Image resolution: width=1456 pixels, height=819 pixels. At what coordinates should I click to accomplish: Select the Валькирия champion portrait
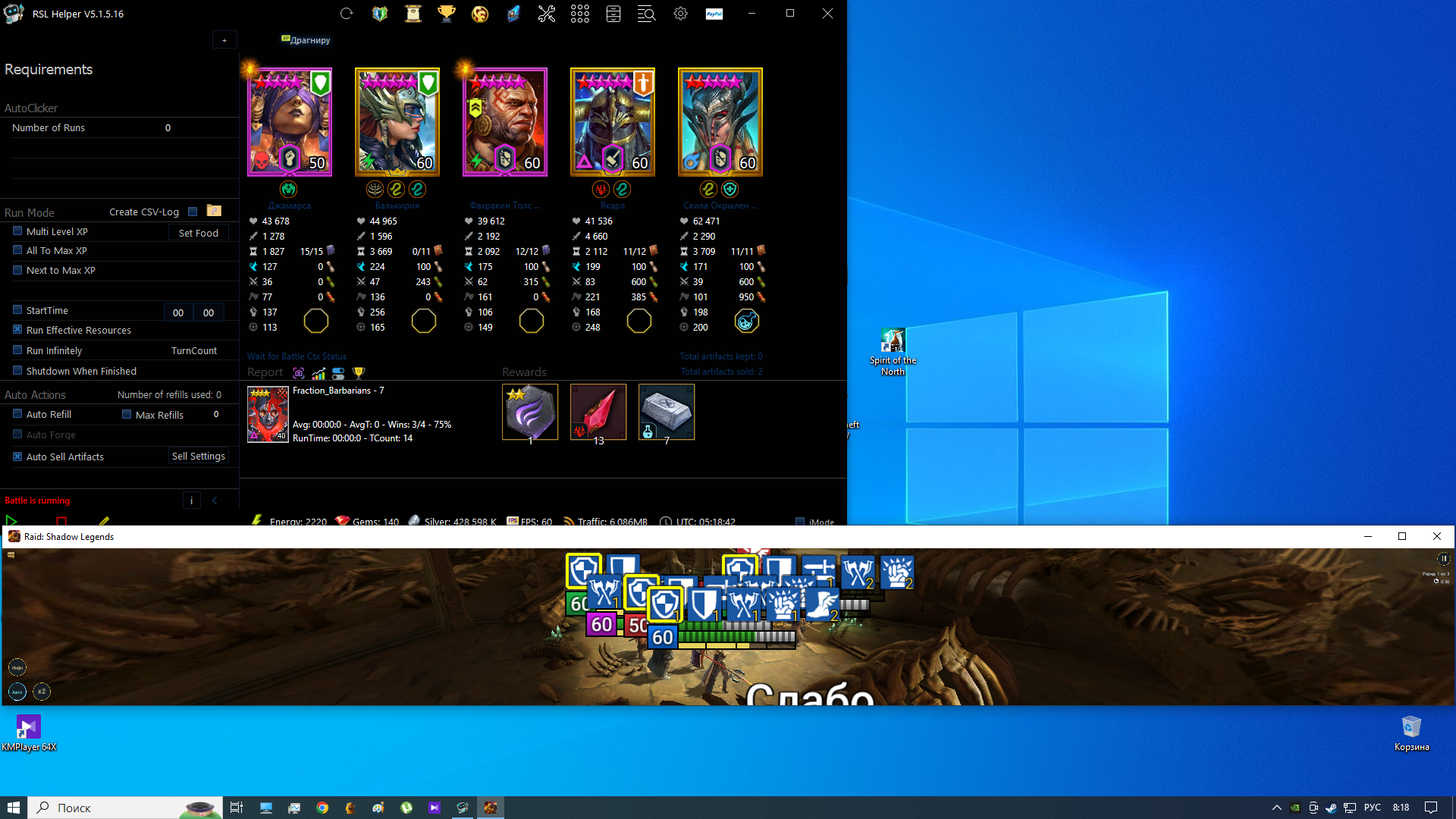[x=397, y=122]
